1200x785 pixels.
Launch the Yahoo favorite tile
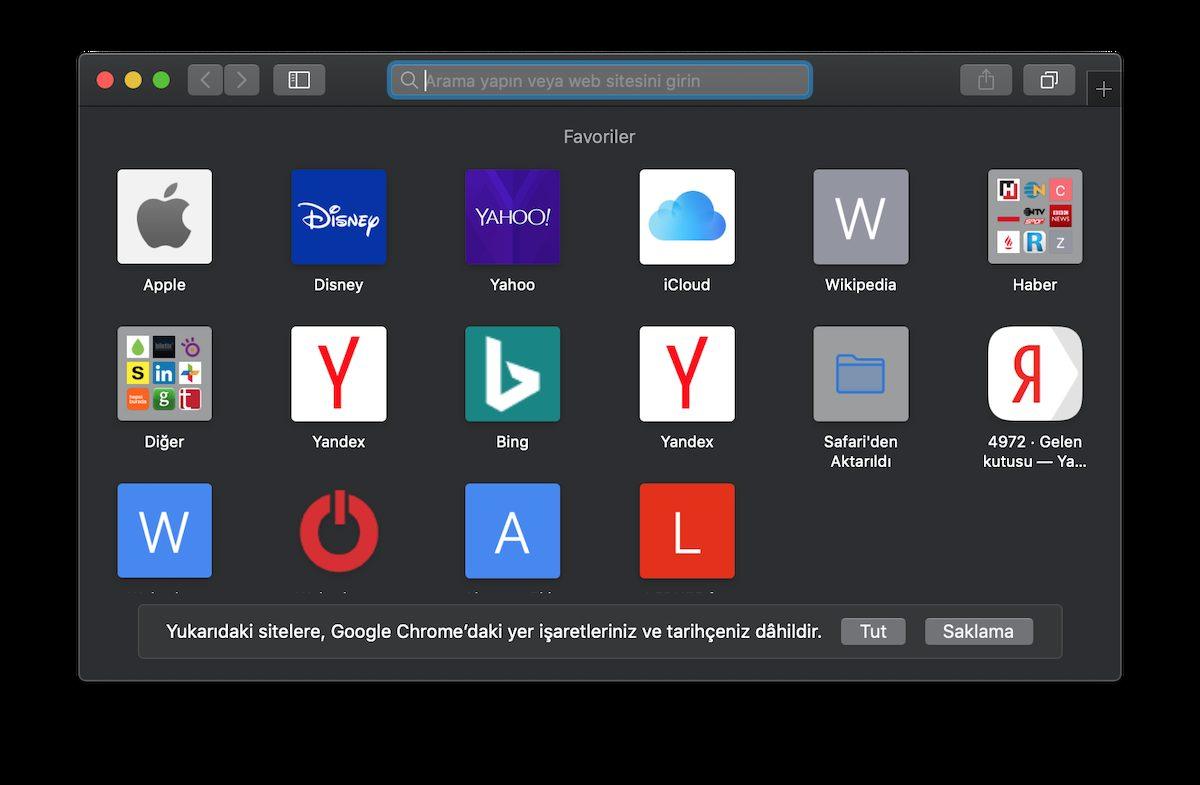(512, 217)
